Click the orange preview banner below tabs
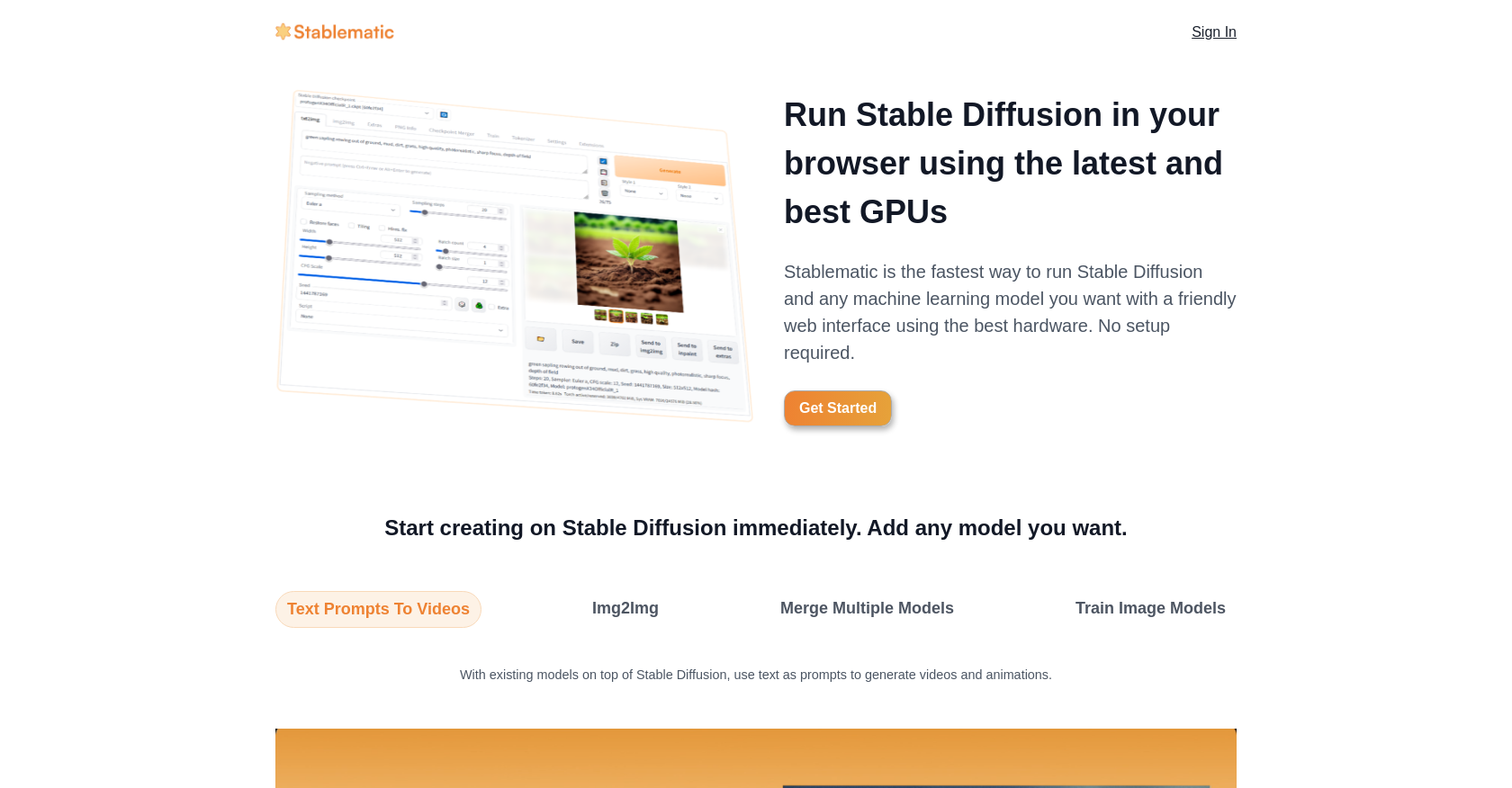This screenshot has width=1512, height=788. 756,758
